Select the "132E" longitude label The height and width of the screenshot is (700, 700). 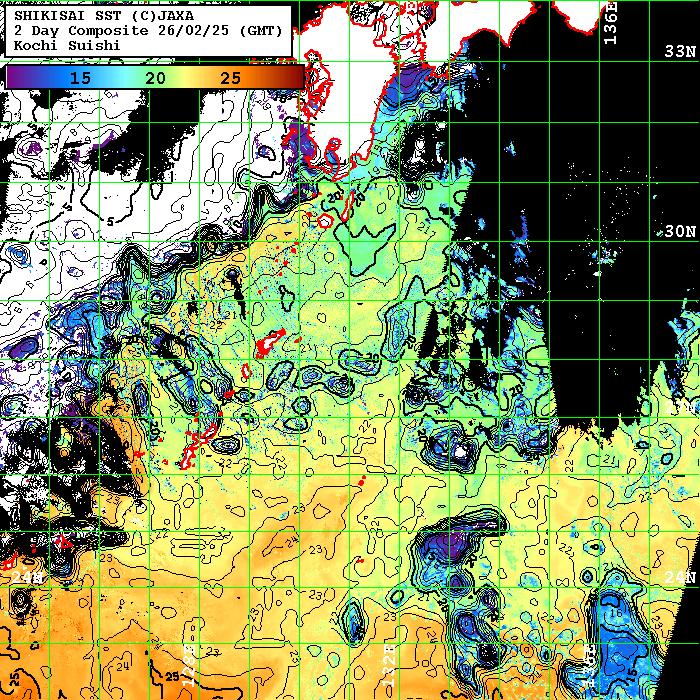[x=391, y=662]
